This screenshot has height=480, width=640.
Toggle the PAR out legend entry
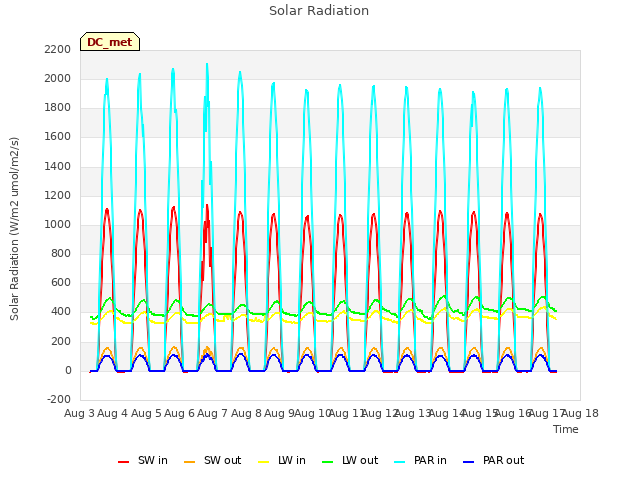pos(493,460)
